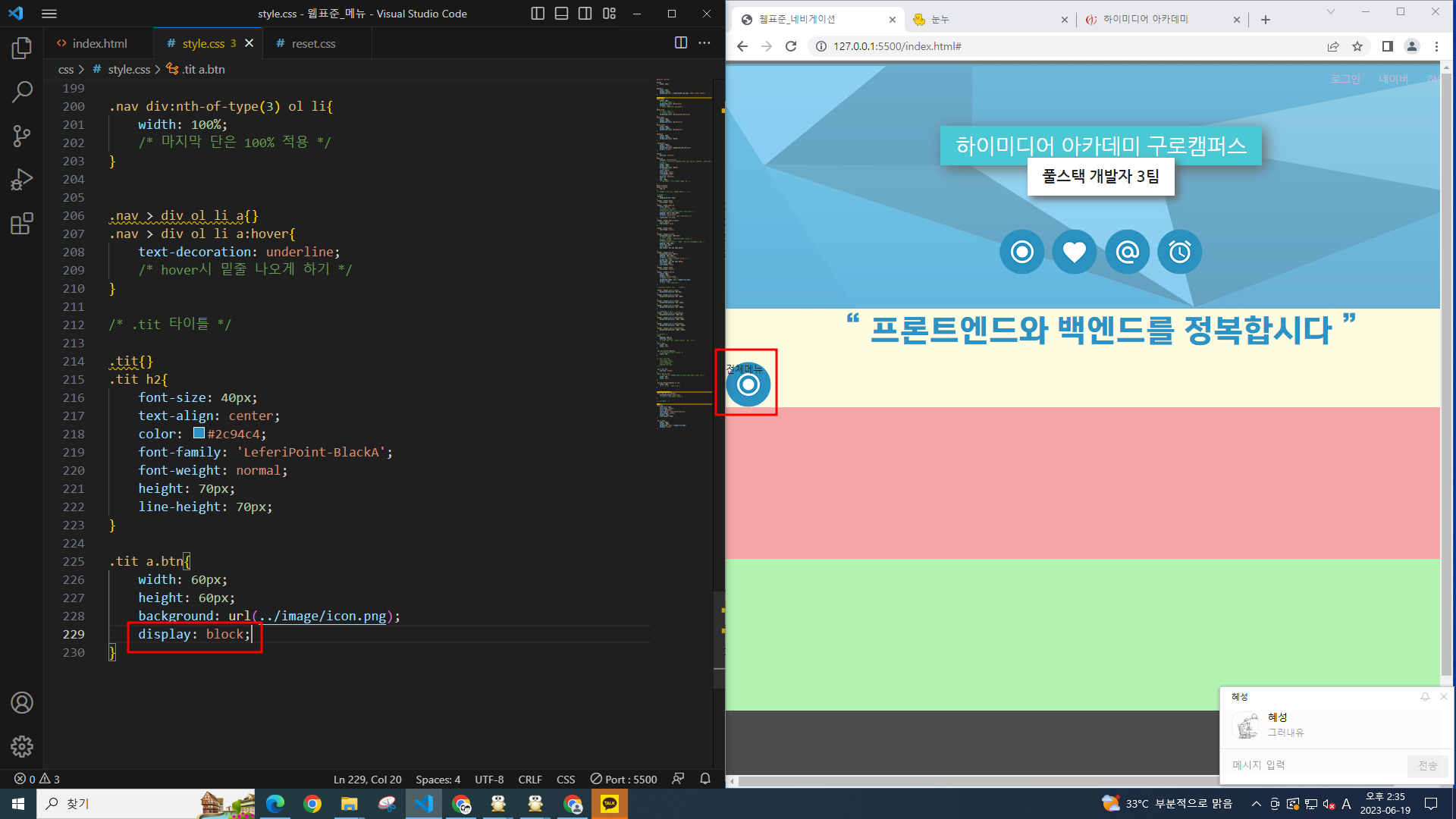The height and width of the screenshot is (819, 1456).
Task: Open the Extensions view
Action: (x=22, y=224)
